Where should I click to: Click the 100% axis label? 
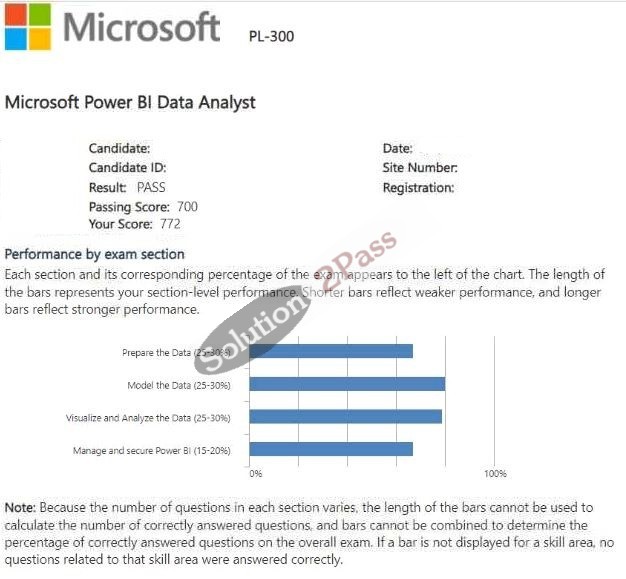pos(495,474)
